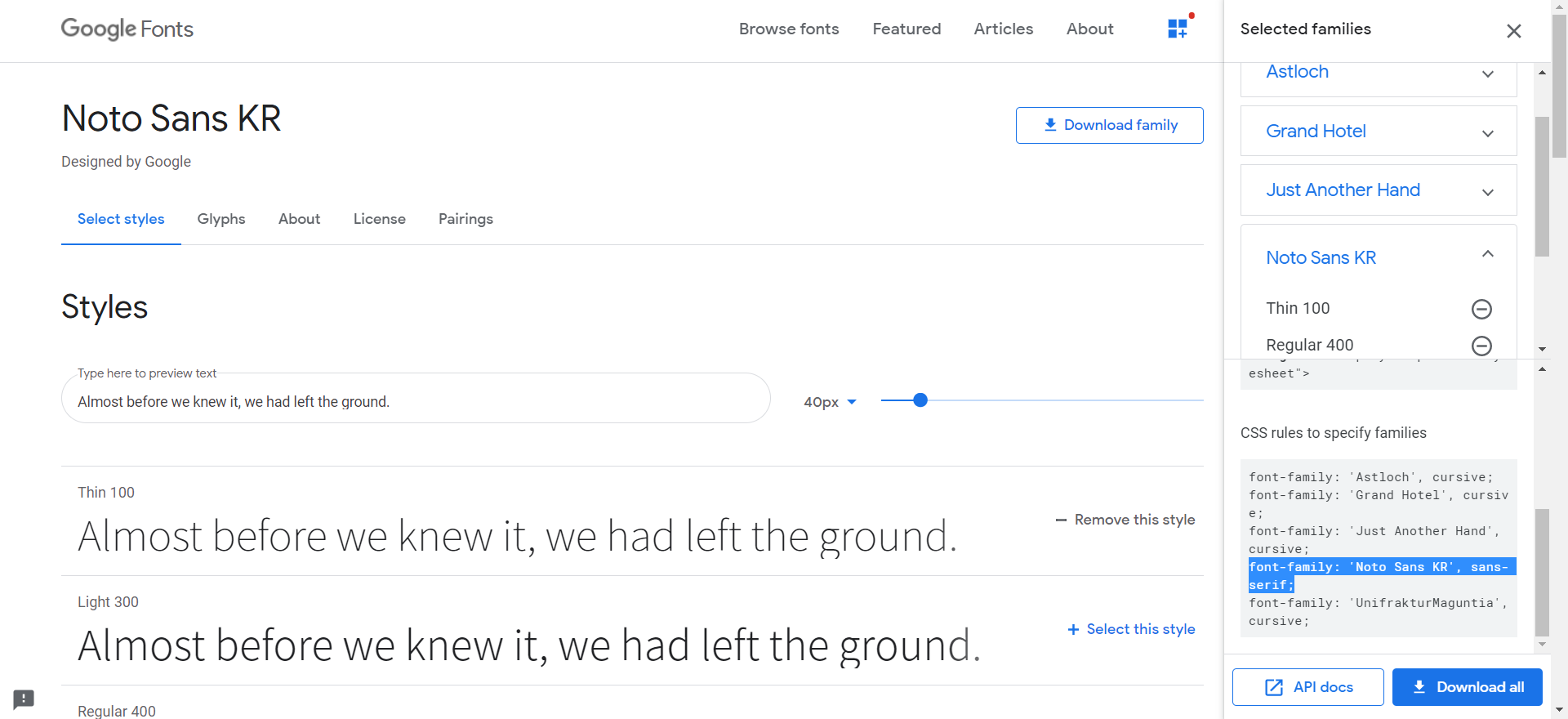This screenshot has height=719, width=1568.
Task: Click the Download all button
Action: point(1467,687)
